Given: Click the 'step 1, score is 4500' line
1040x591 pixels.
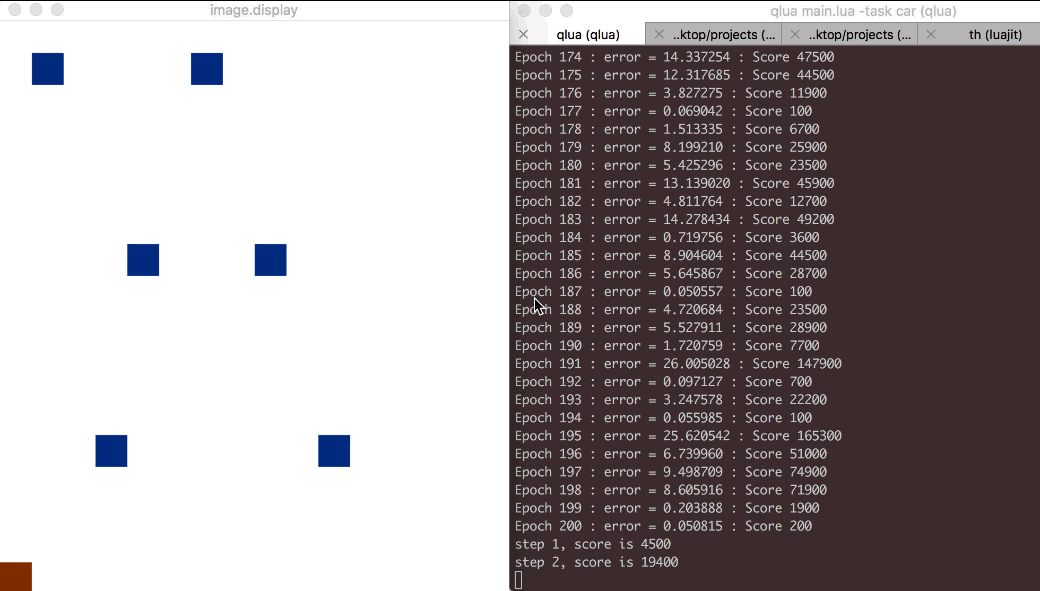Looking at the screenshot, I should 592,544.
